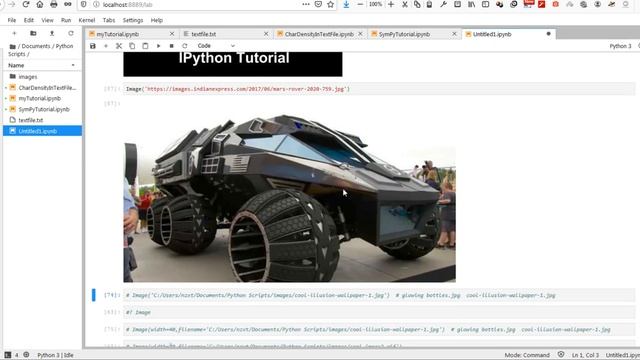
Task: Open a new launcher from file browser
Action: coord(14,33)
